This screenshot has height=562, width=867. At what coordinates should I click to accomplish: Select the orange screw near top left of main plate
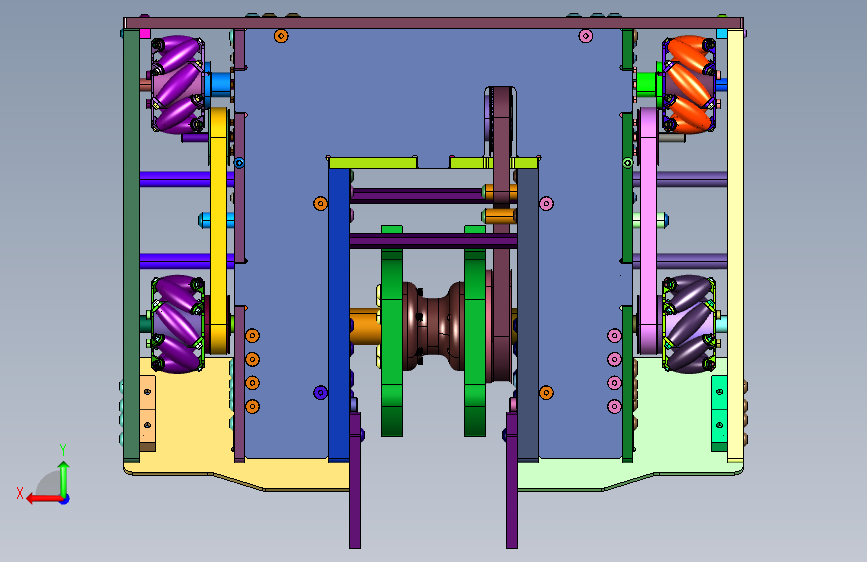281,36
